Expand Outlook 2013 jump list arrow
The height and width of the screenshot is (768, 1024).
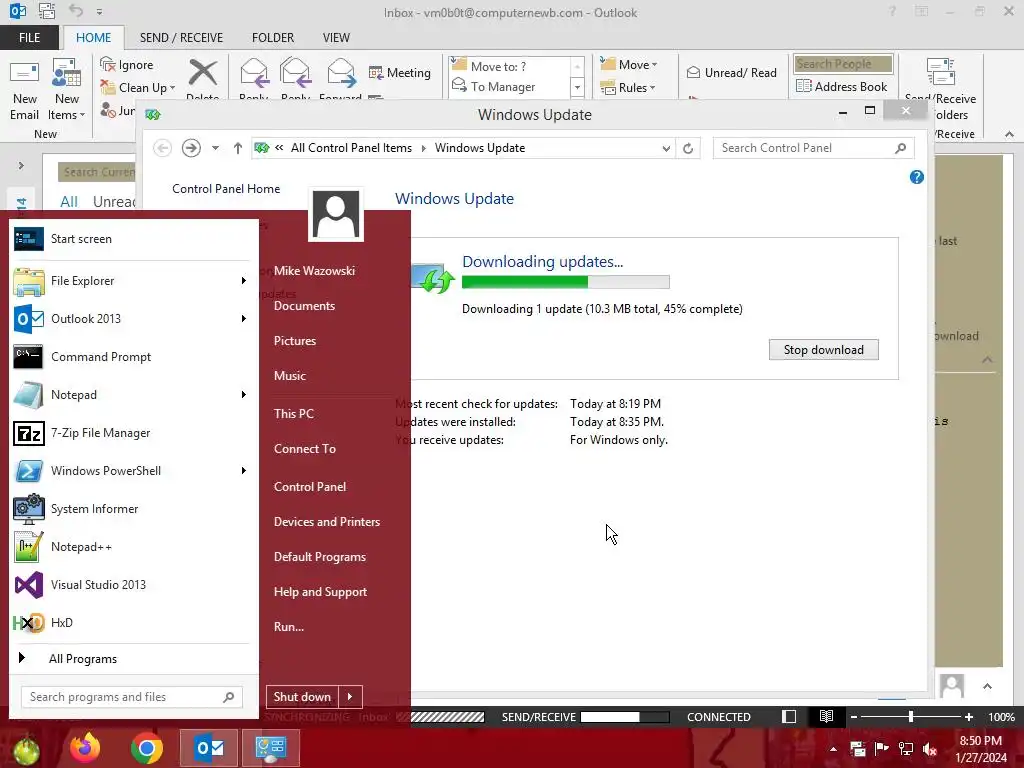(244, 319)
